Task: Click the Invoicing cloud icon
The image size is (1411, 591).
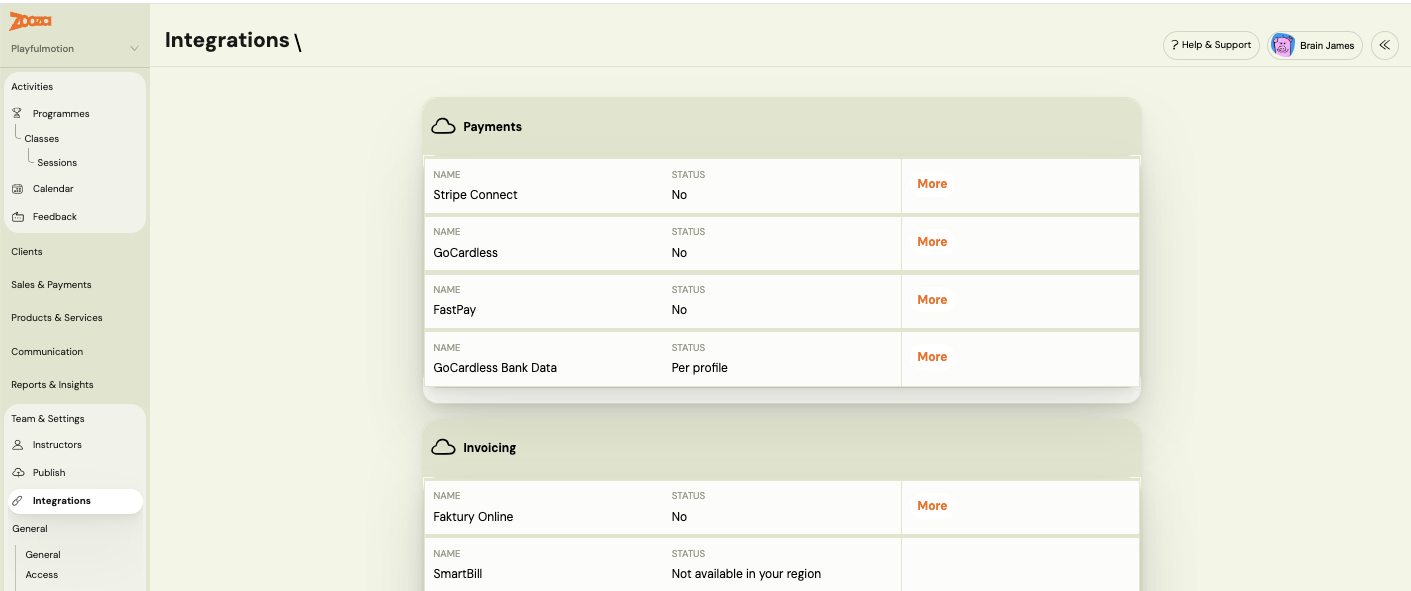Action: pos(443,448)
